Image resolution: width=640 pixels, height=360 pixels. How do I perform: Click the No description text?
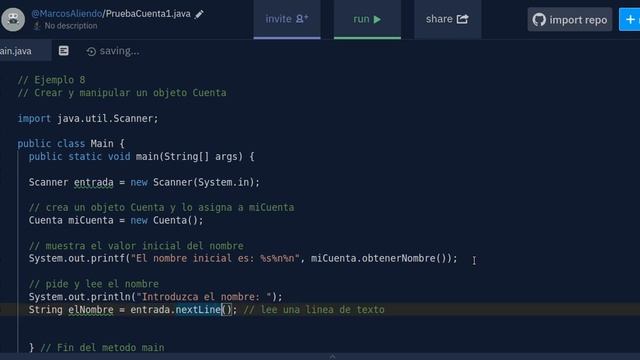[x=71, y=26]
